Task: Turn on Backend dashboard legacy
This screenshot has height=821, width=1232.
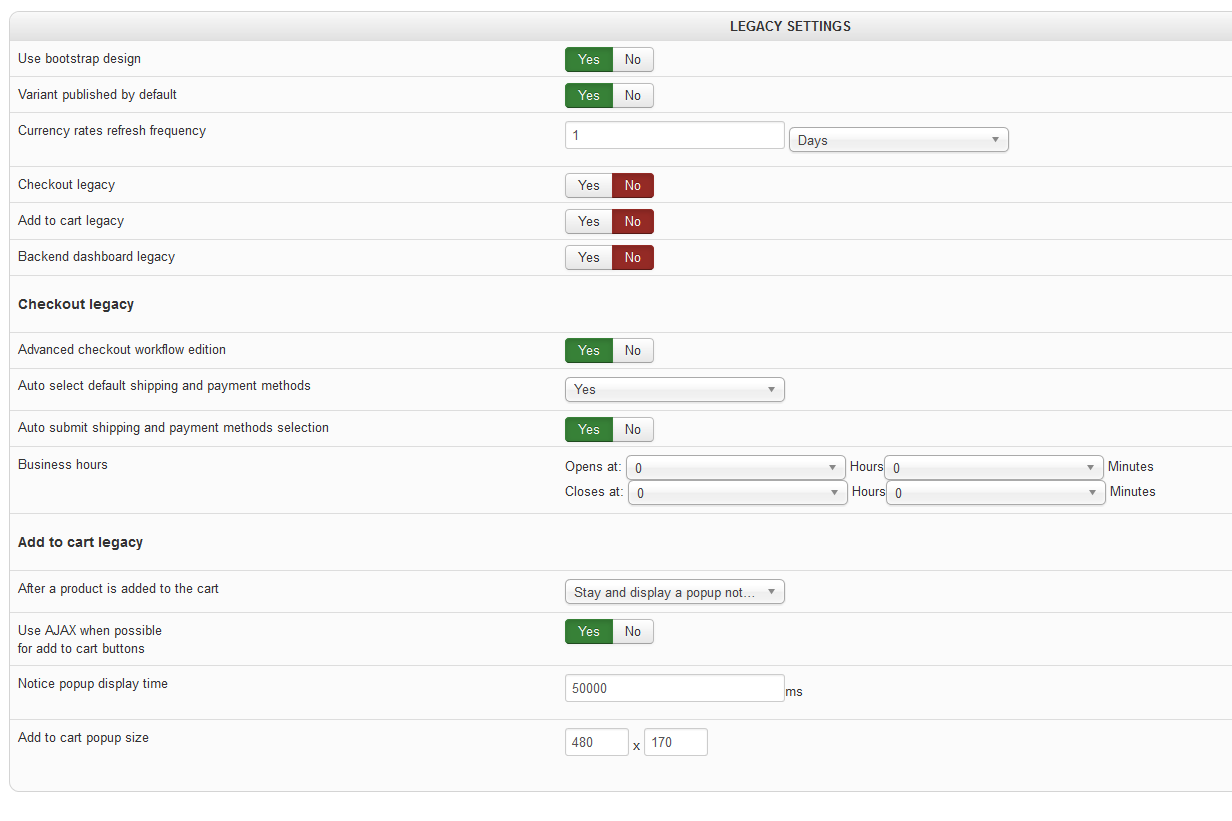Action: point(589,258)
